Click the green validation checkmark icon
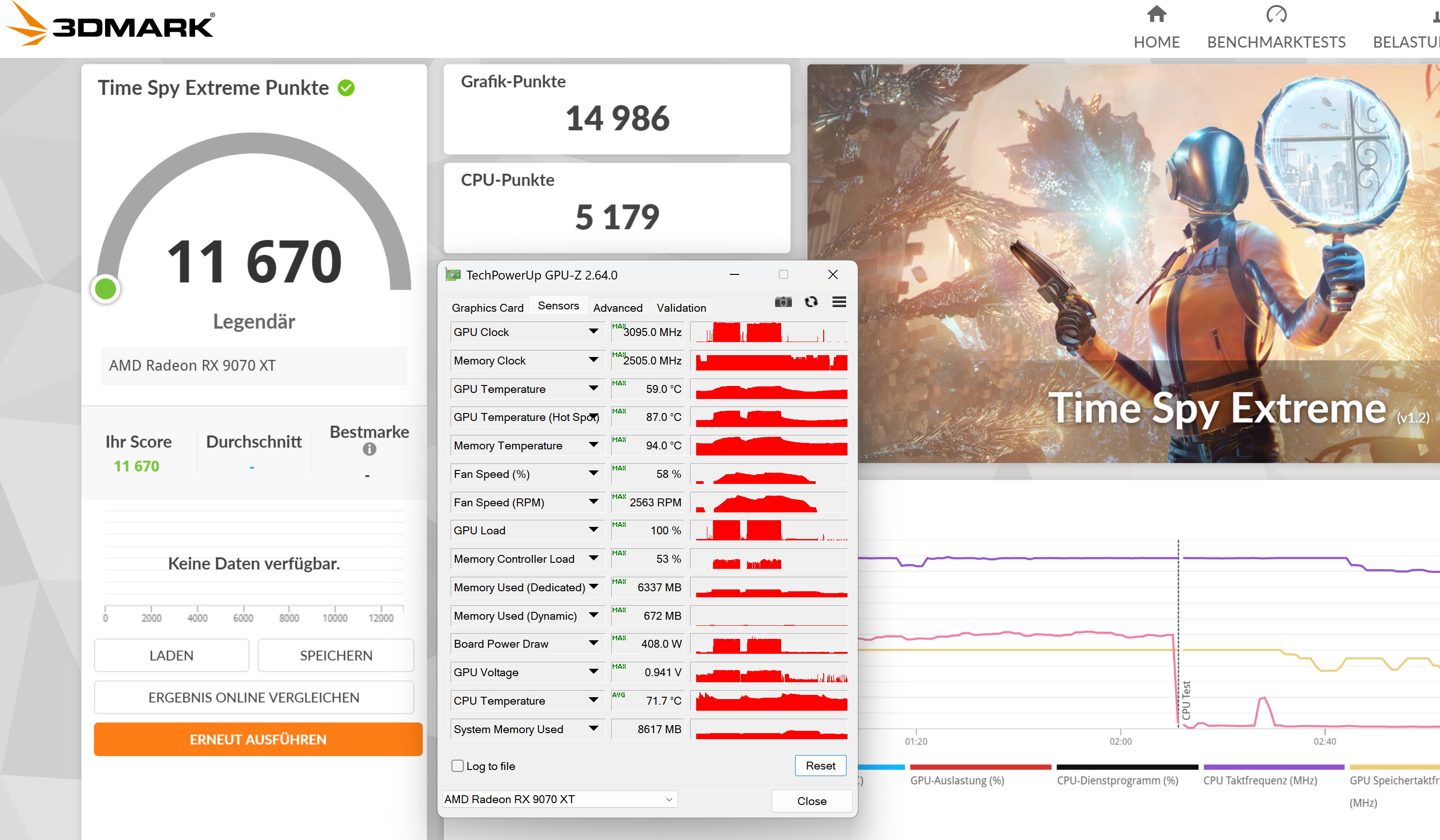This screenshot has width=1440, height=840. (346, 88)
